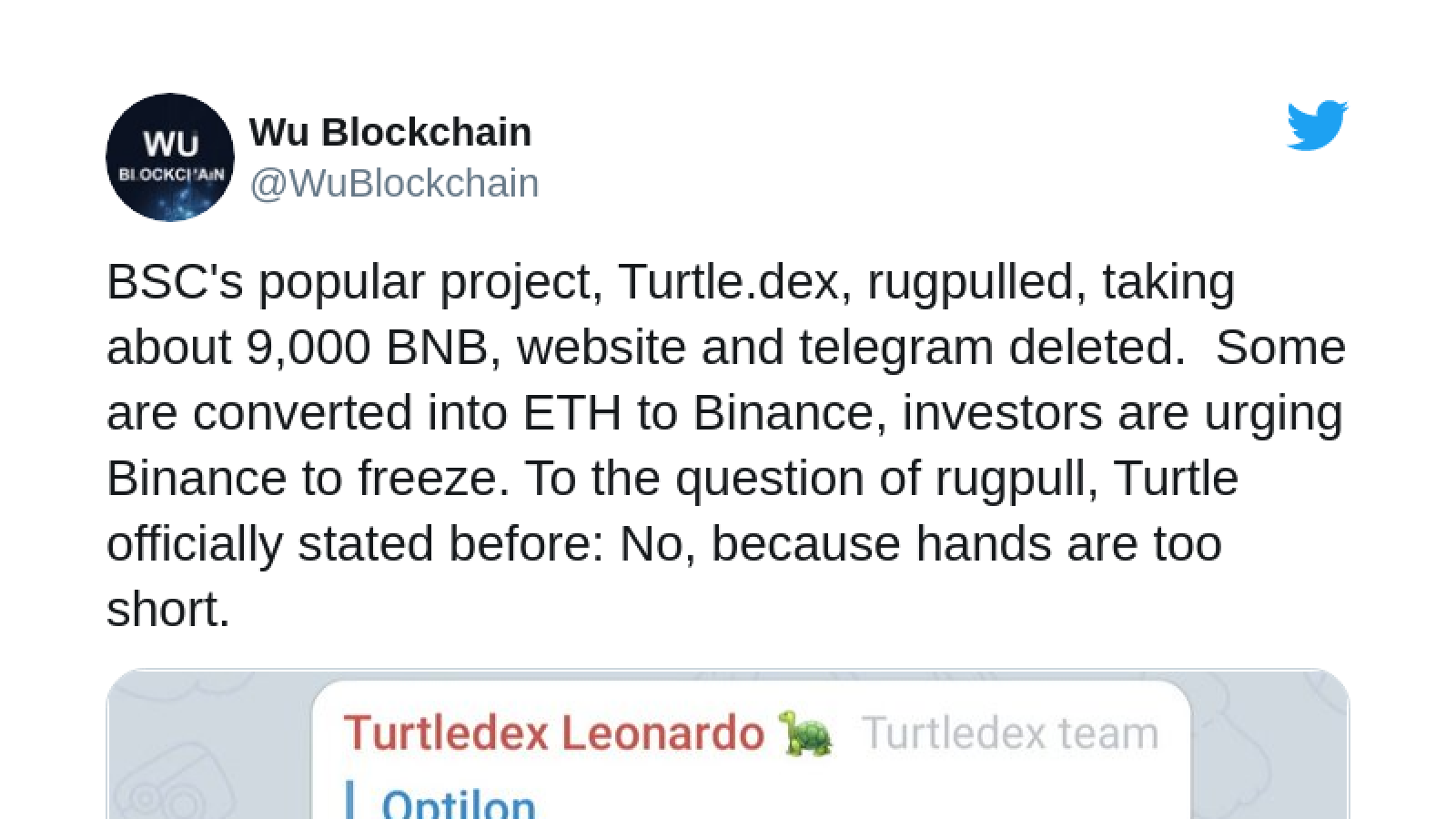The width and height of the screenshot is (1456, 819).
Task: Click the tweet's final word short
Action: coord(168,609)
